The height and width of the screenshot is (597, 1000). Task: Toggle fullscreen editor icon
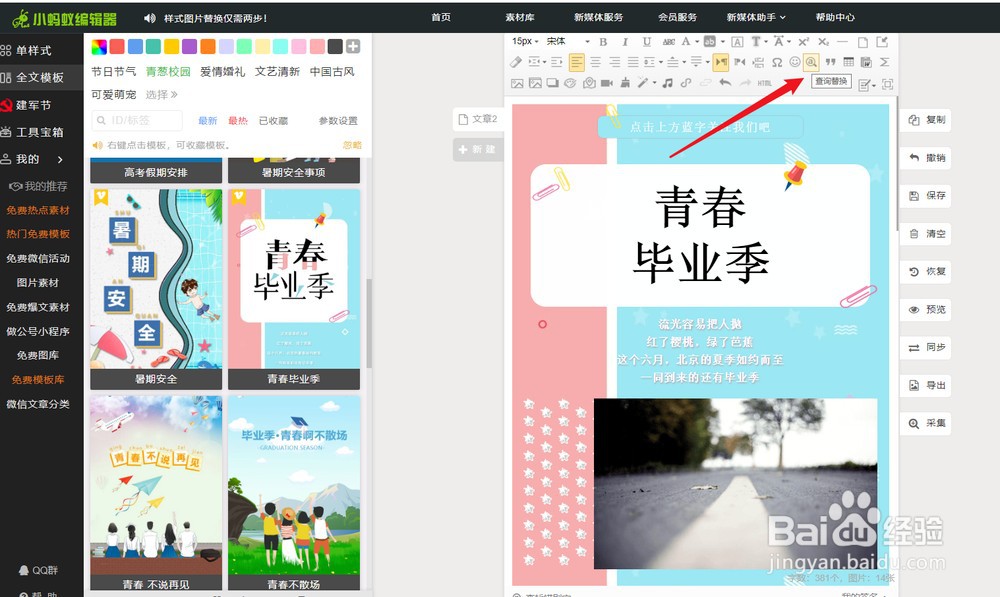[888, 84]
